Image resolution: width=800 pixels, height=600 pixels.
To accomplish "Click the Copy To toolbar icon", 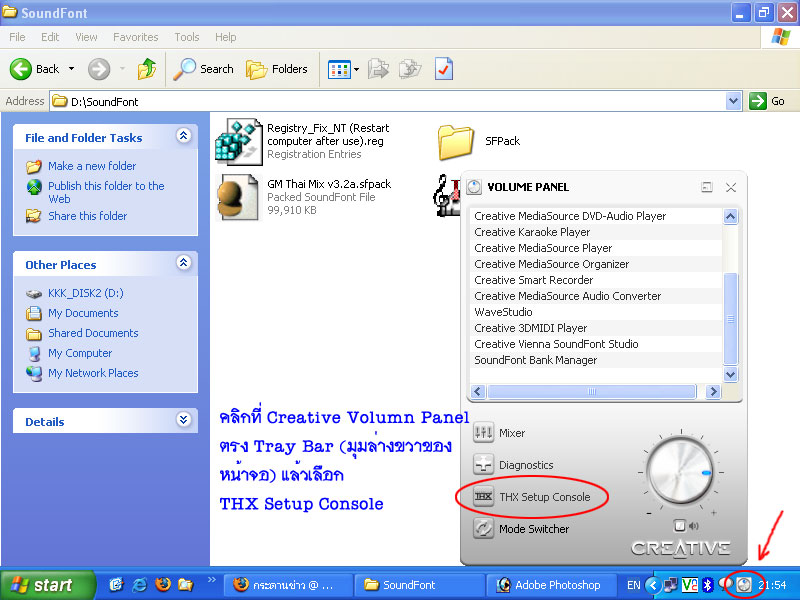I will [x=410, y=69].
